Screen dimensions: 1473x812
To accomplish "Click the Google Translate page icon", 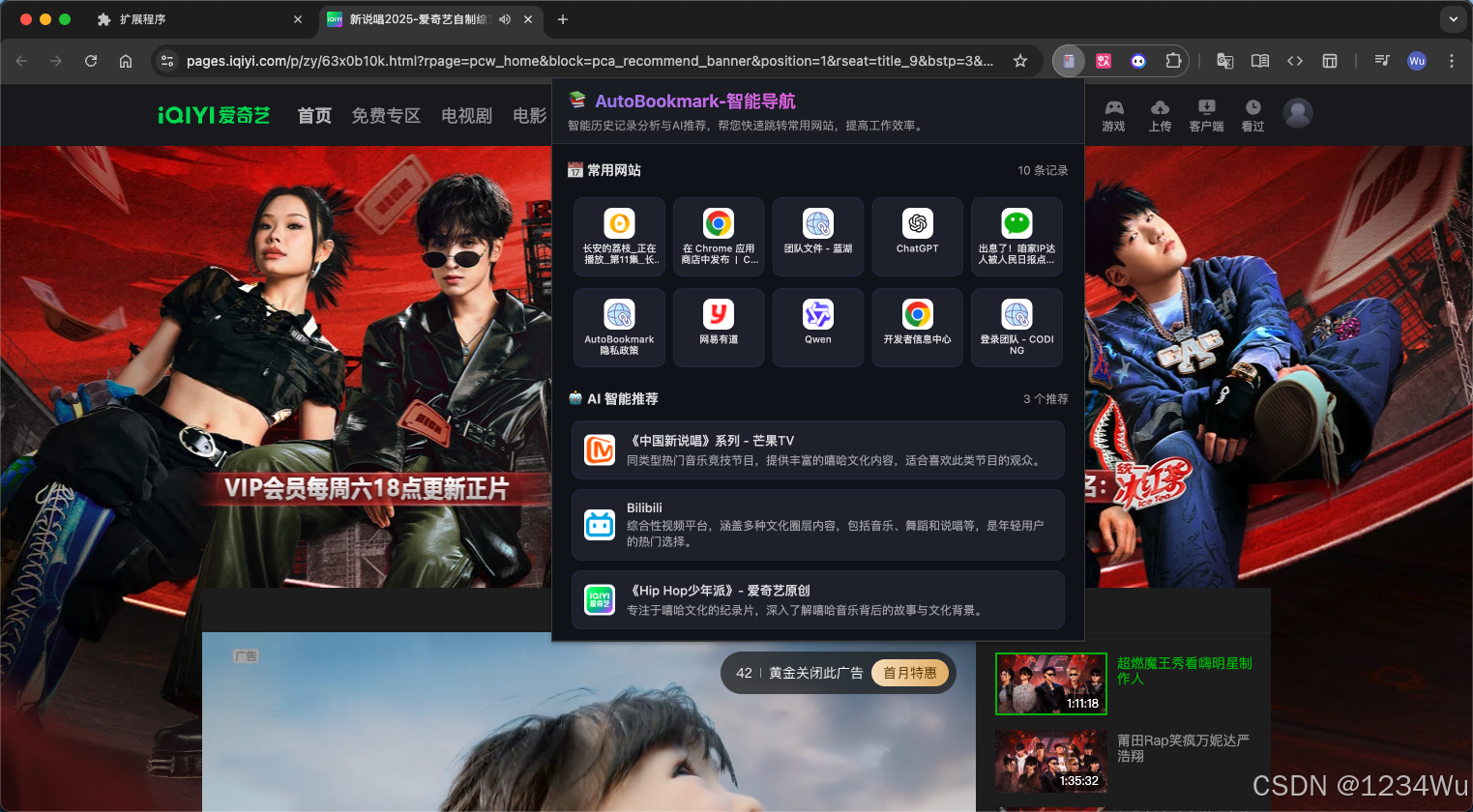I will pyautogui.click(x=1225, y=61).
